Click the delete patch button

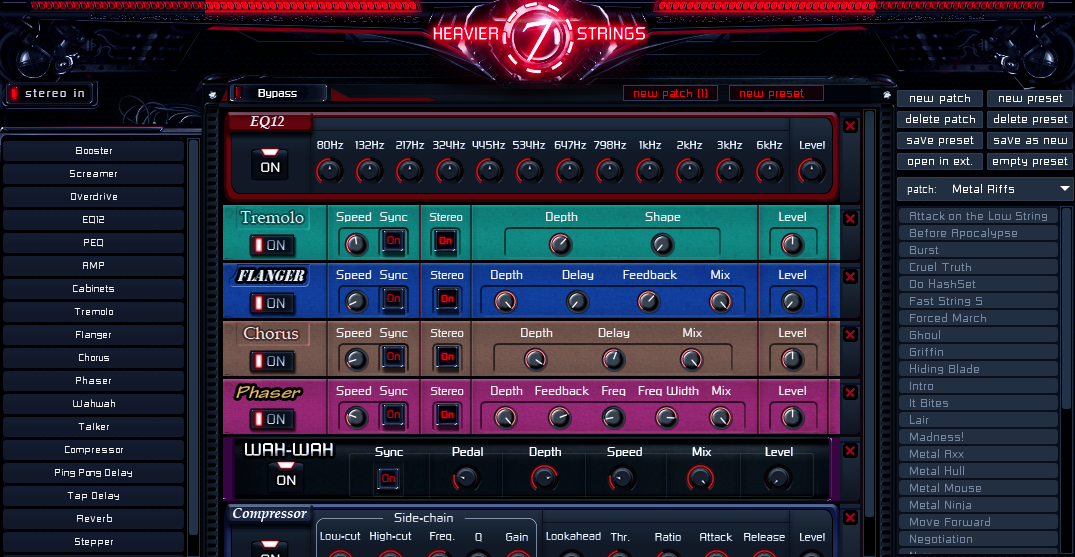click(940, 119)
